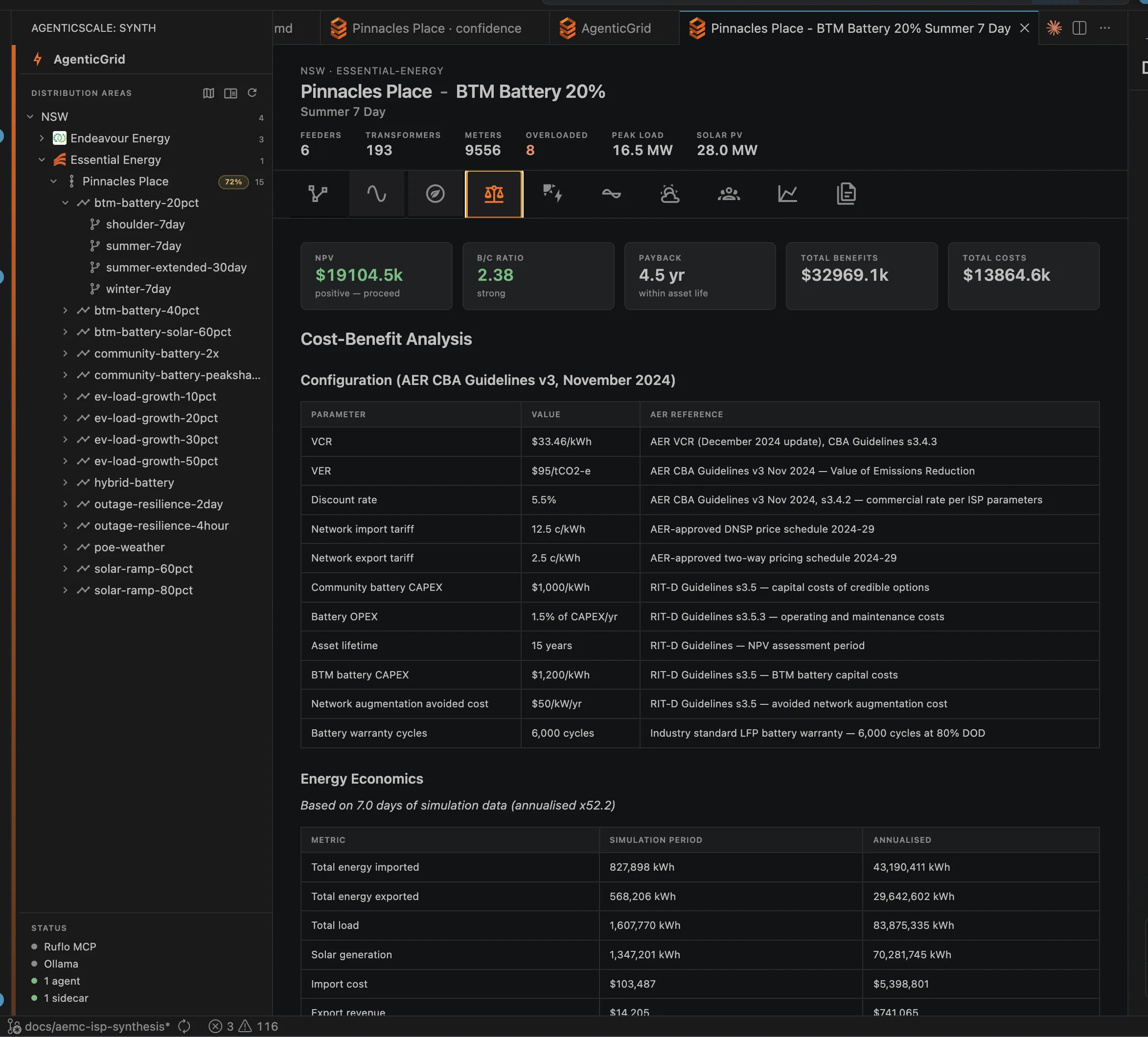Open the compass icon view

pos(435,194)
